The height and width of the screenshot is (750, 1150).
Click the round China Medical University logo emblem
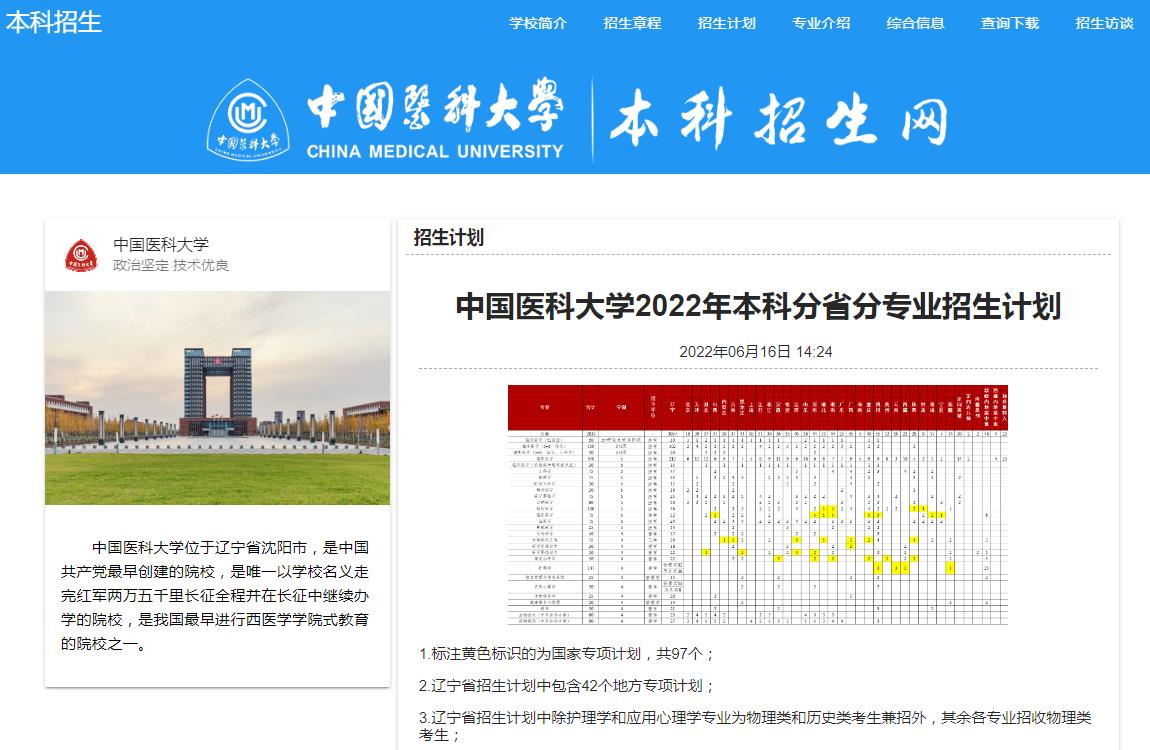point(248,120)
